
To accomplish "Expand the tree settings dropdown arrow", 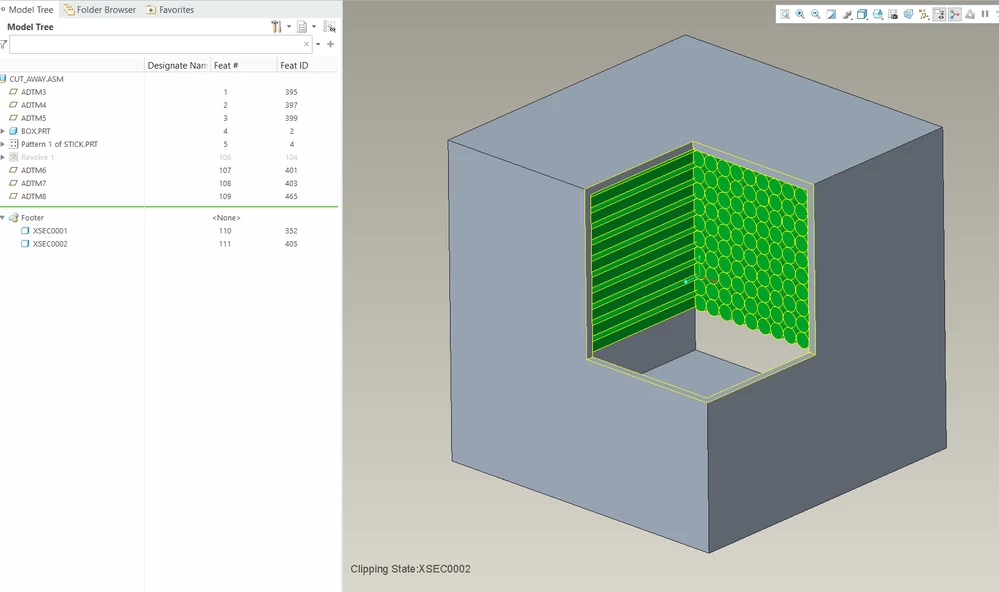I will 289,27.
